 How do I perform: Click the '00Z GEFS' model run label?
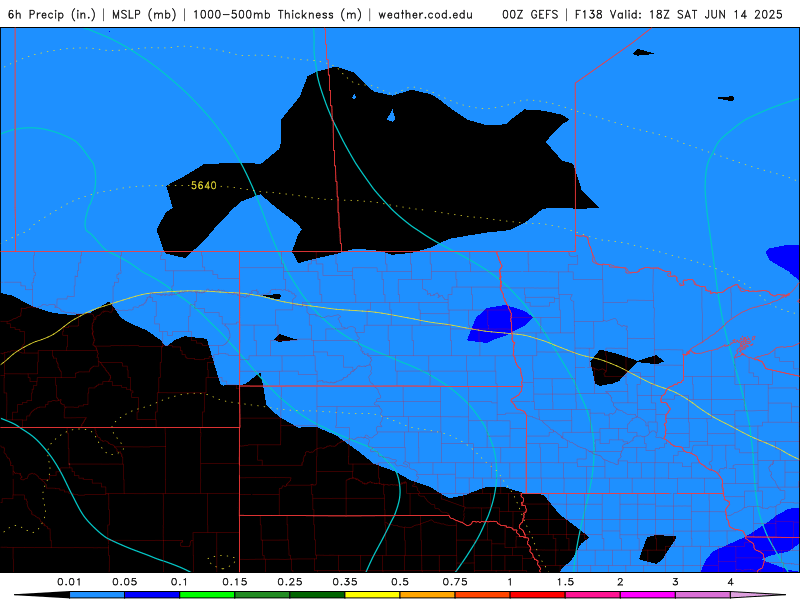[530, 14]
